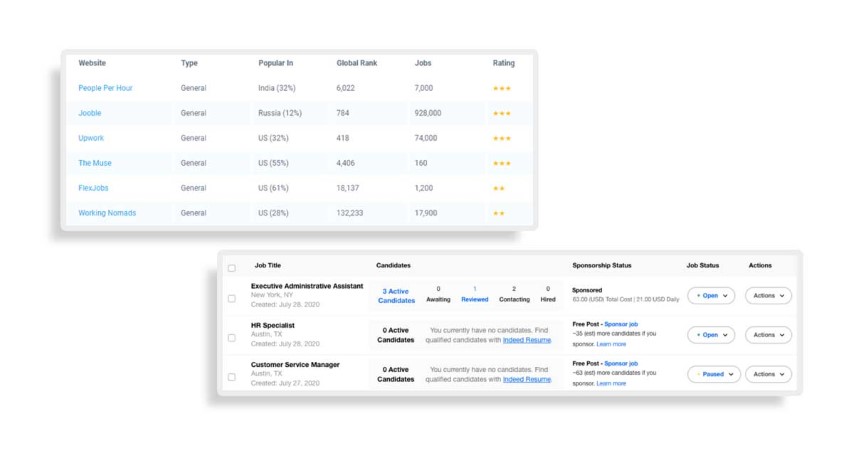The height and width of the screenshot is (451, 854).
Task: Sort by the Global Rank column header
Action: (x=357, y=63)
